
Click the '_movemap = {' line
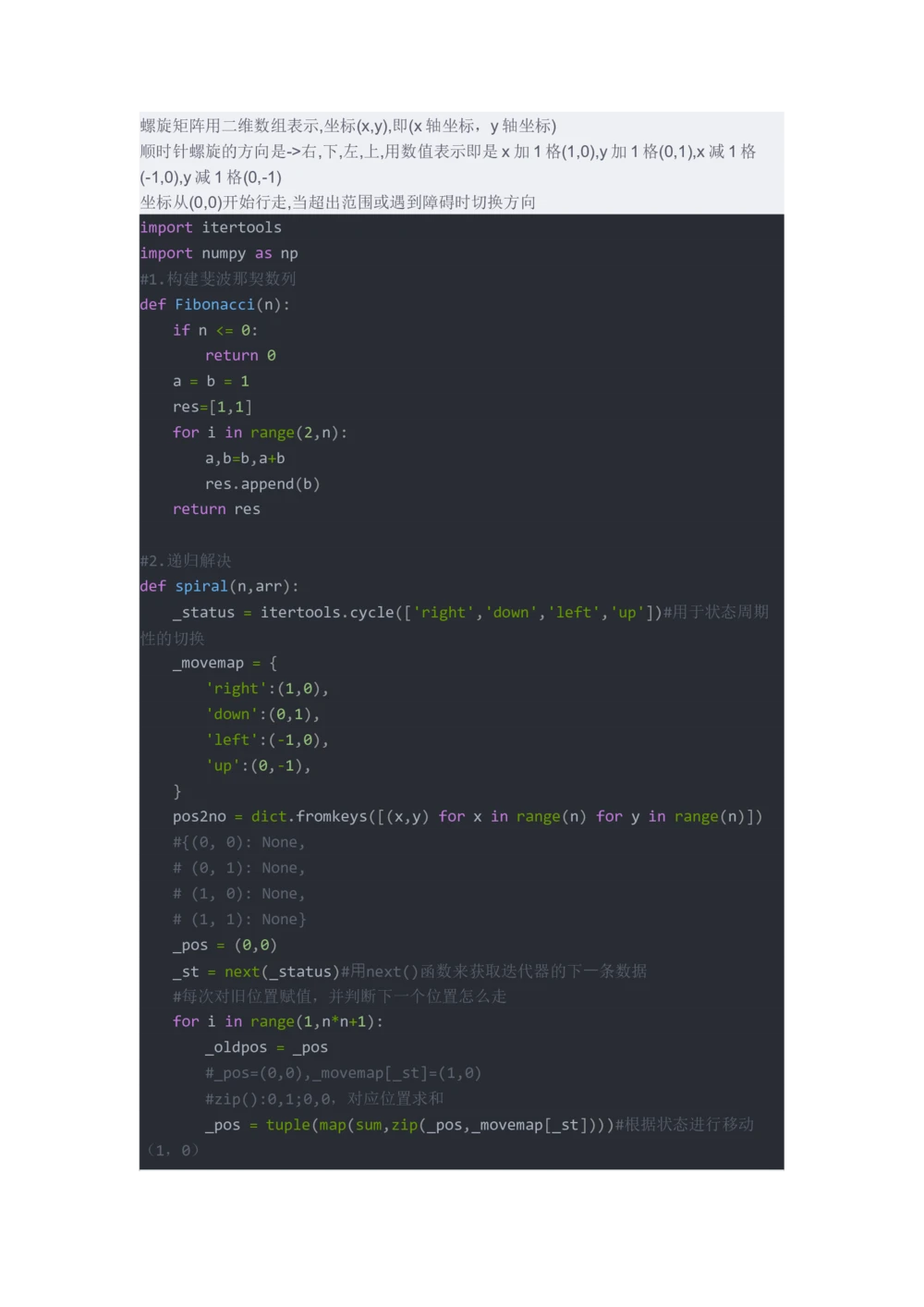tap(225, 663)
